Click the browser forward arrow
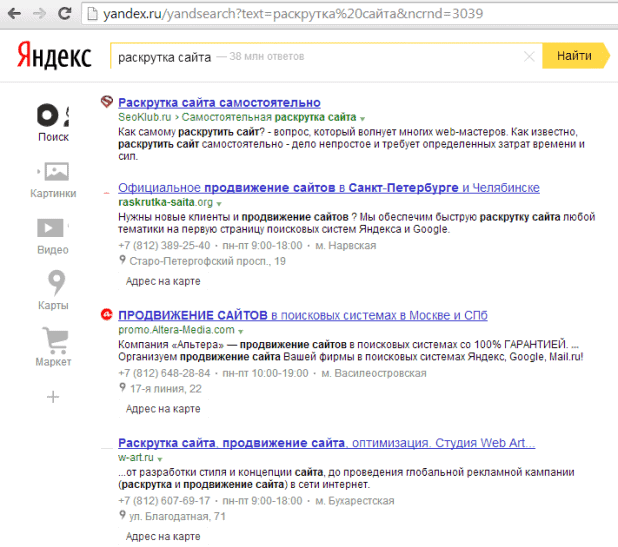 (x=39, y=14)
